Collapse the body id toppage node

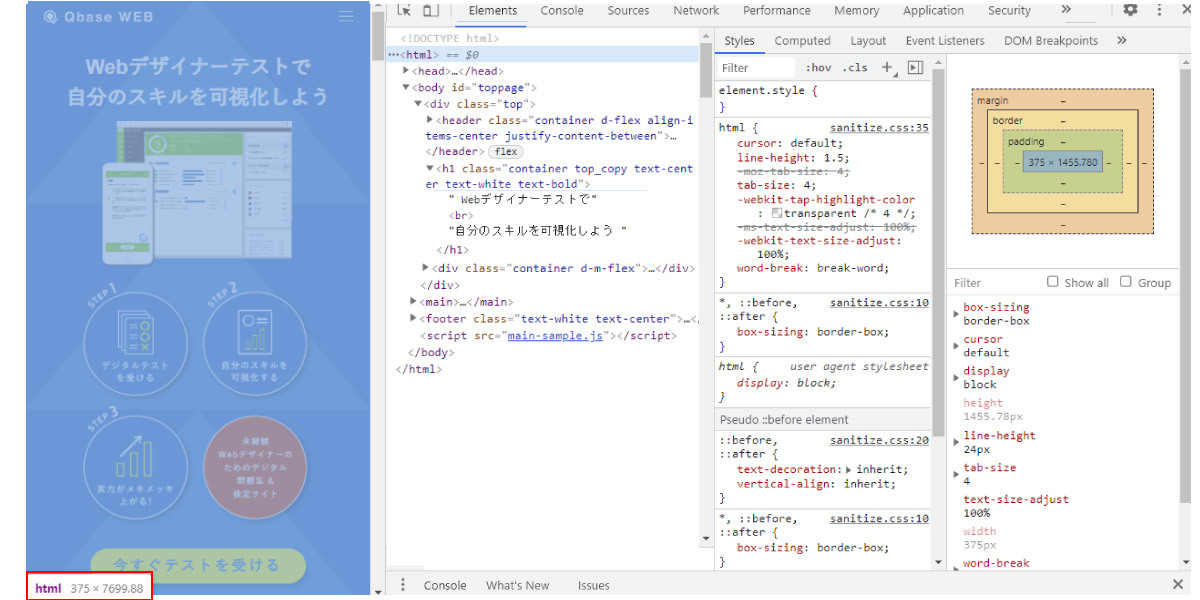tap(407, 87)
